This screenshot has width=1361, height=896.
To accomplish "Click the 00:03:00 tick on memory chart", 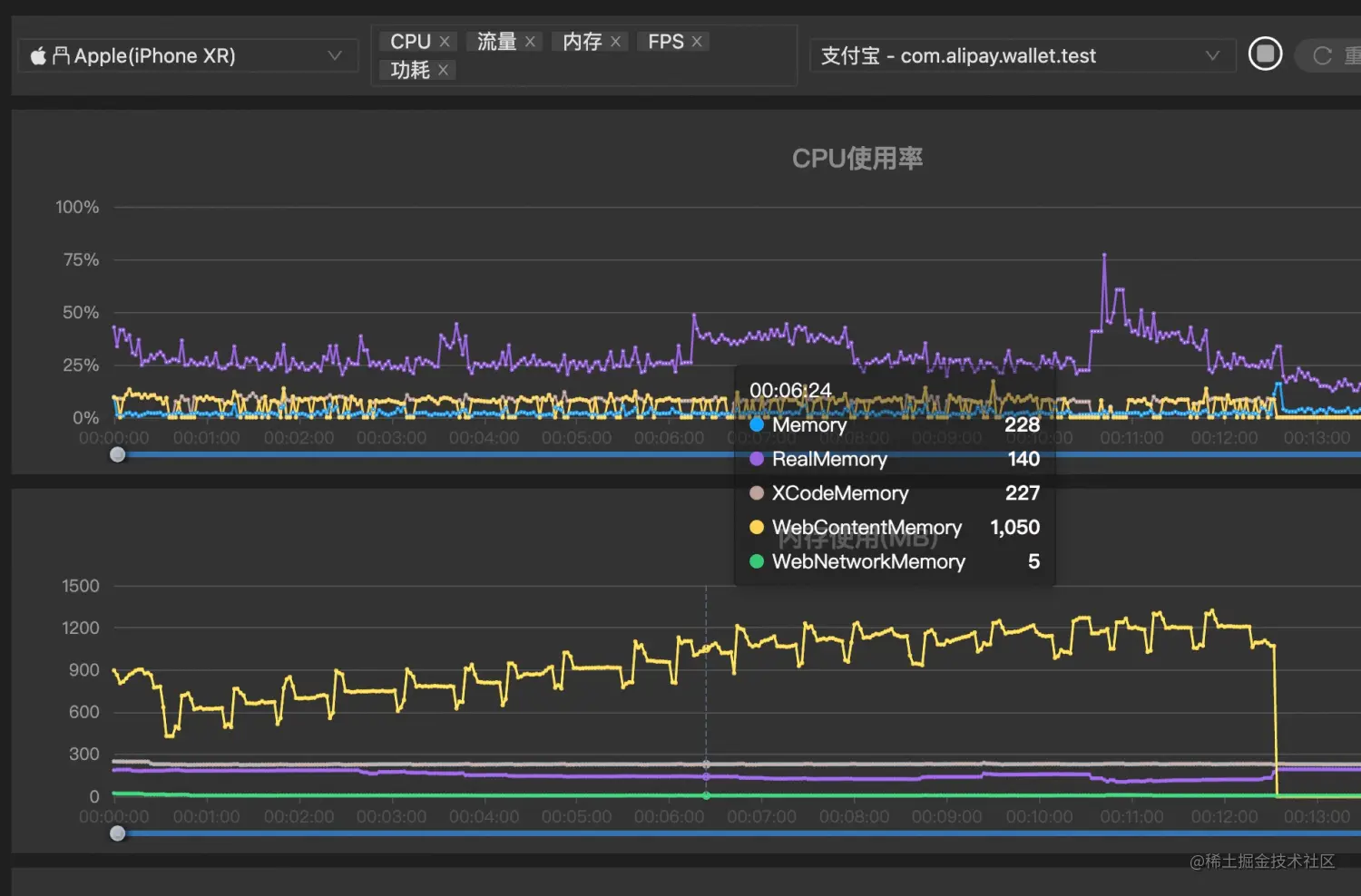I will click(391, 817).
